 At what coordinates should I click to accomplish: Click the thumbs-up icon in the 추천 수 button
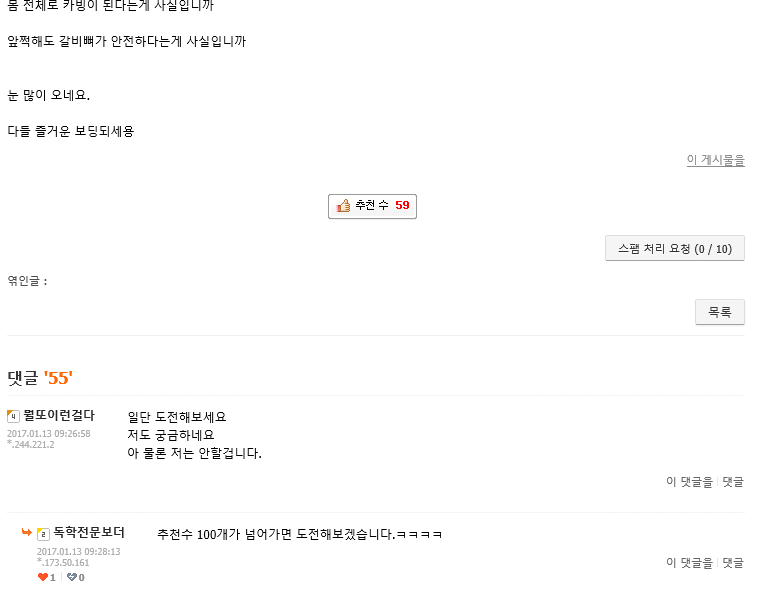(343, 205)
